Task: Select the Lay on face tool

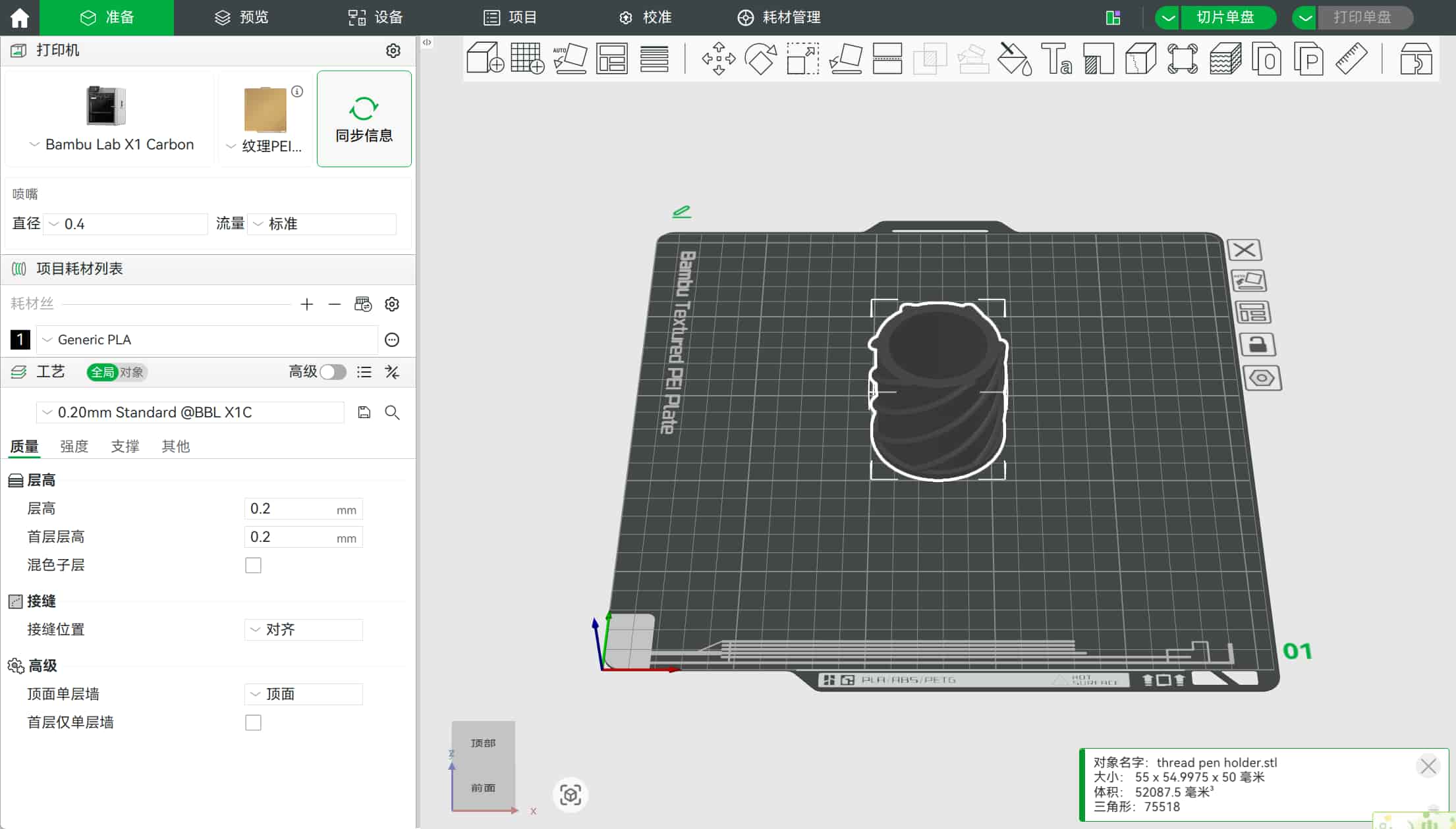Action: click(845, 58)
